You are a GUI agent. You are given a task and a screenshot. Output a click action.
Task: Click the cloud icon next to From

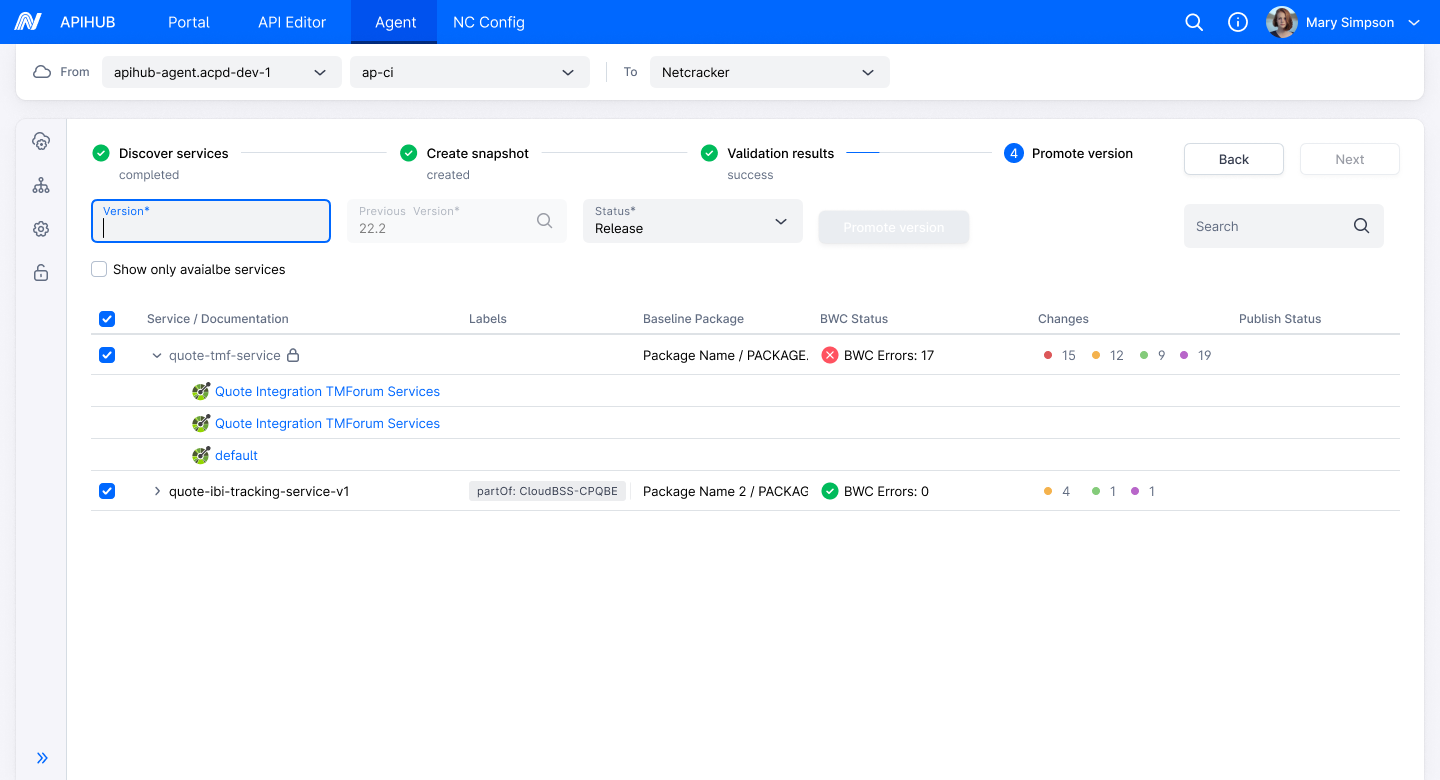coord(42,72)
